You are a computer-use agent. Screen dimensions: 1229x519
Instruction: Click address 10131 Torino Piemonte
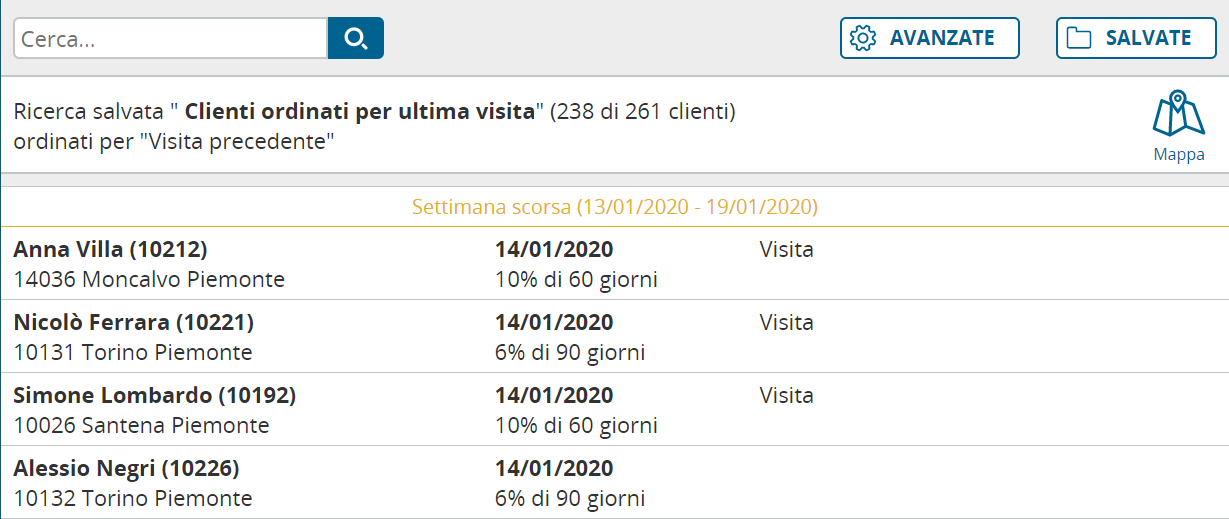(133, 353)
